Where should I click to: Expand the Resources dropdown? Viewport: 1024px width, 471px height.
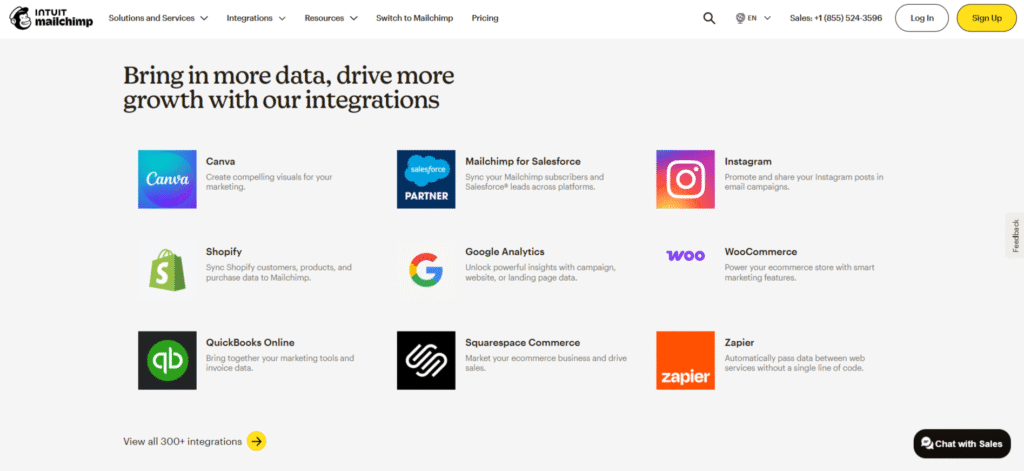331,18
